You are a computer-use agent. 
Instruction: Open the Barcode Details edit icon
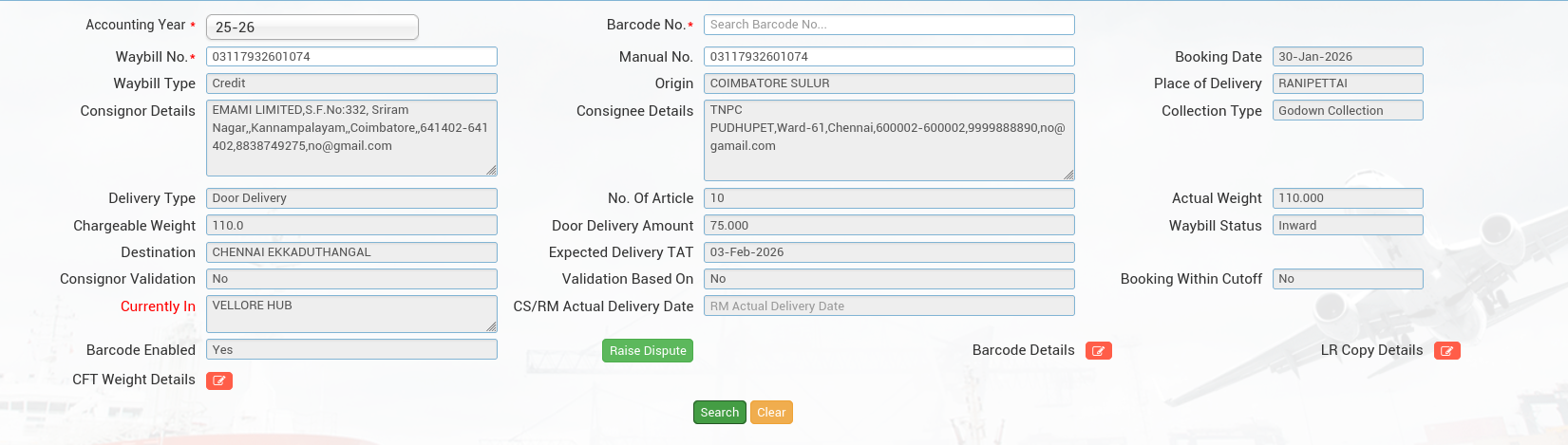tap(1098, 351)
